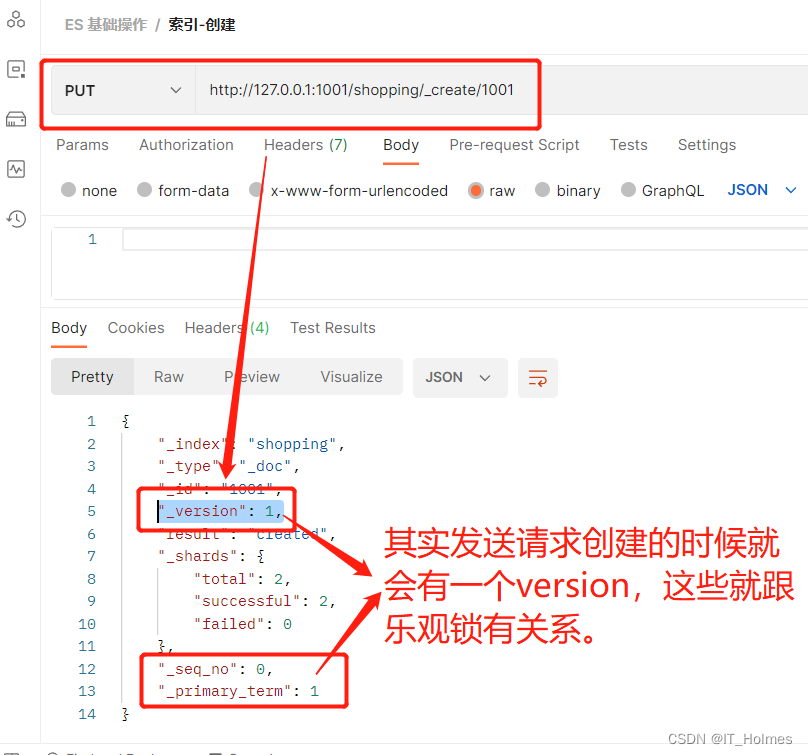Open the request Headers (7) tab
The image size is (808, 755).
tap(306, 145)
